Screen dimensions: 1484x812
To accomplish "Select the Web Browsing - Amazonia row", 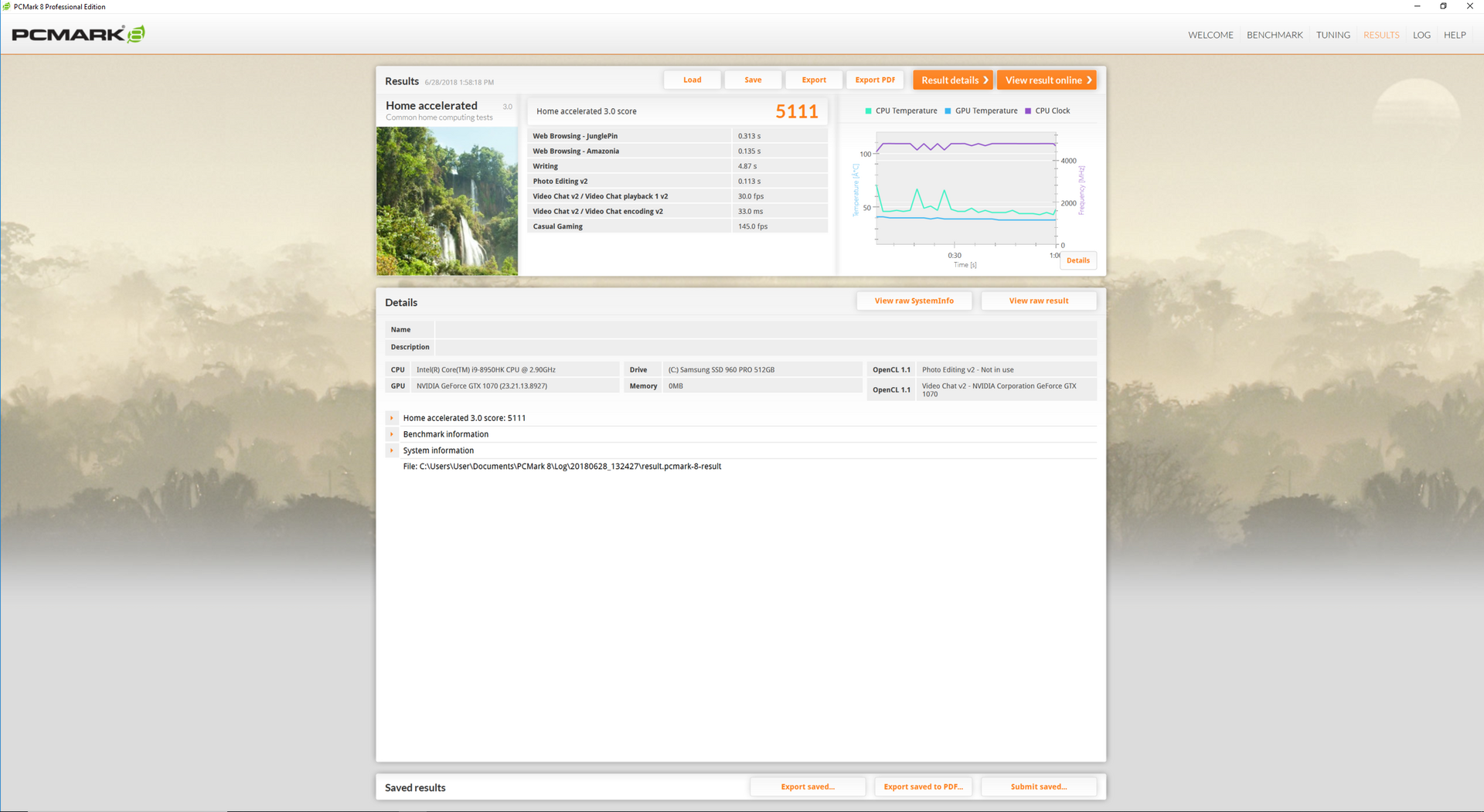I will 678,151.
